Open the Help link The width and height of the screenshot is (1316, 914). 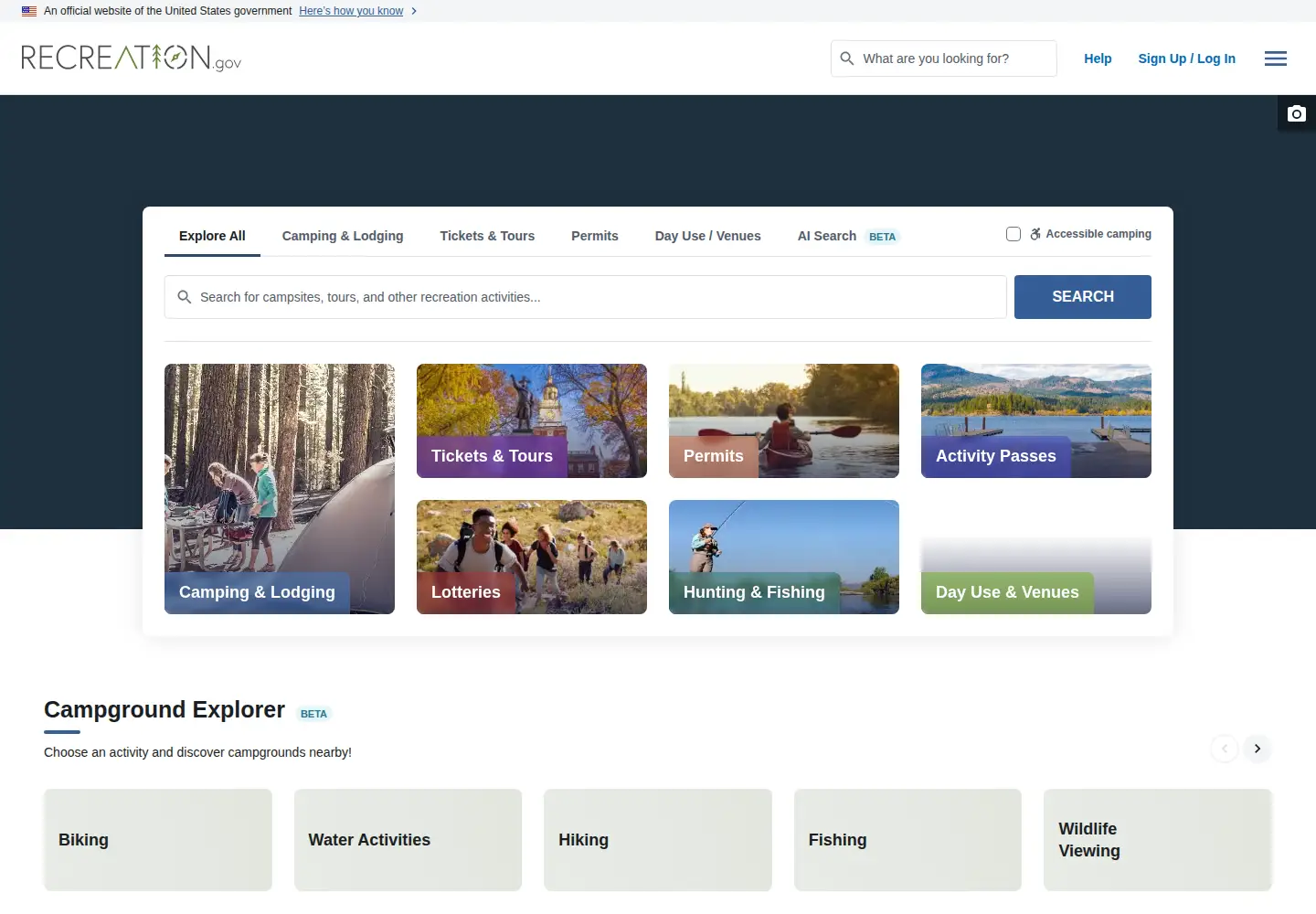pos(1098,58)
